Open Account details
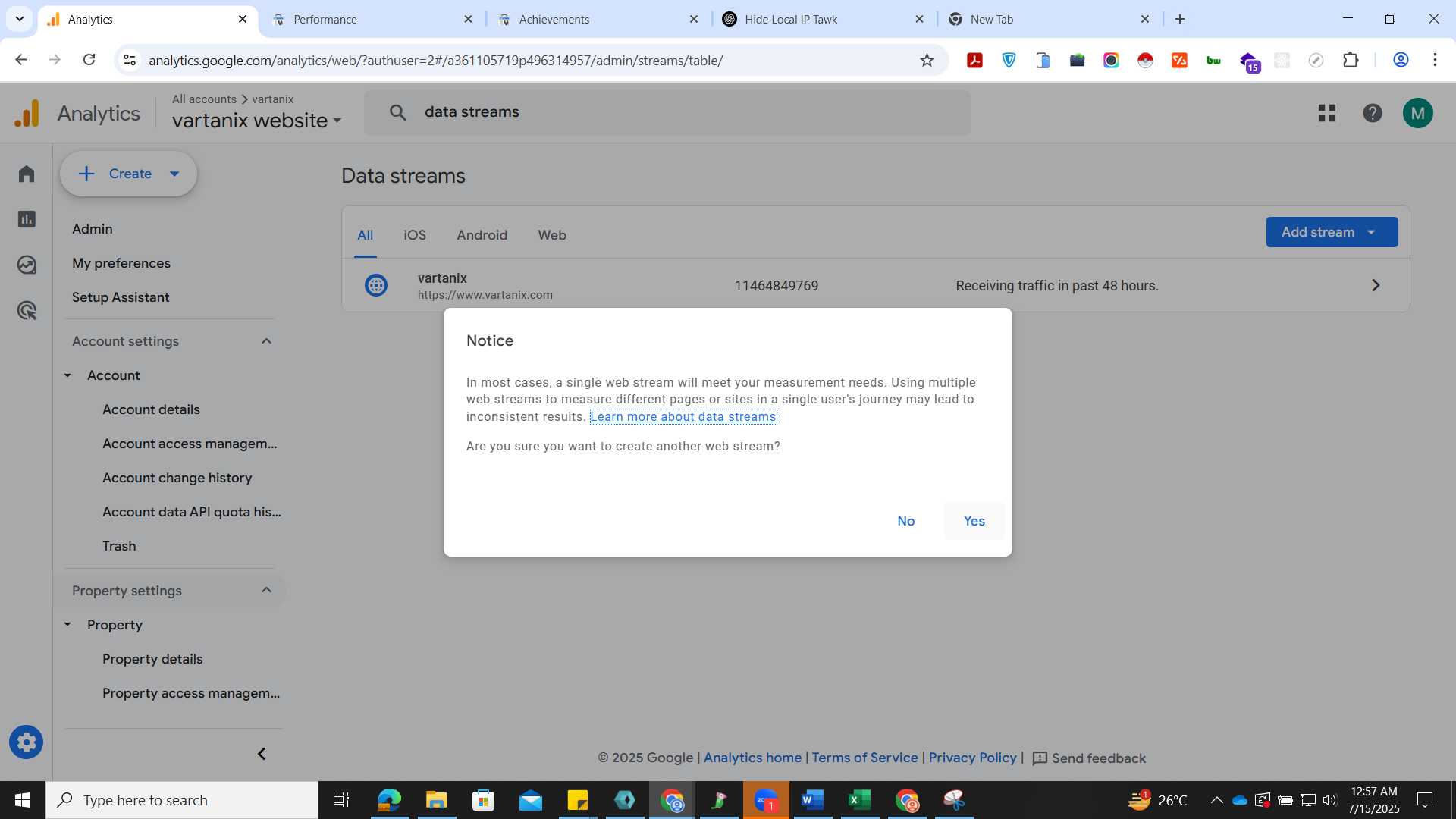The height and width of the screenshot is (819, 1456). click(151, 409)
